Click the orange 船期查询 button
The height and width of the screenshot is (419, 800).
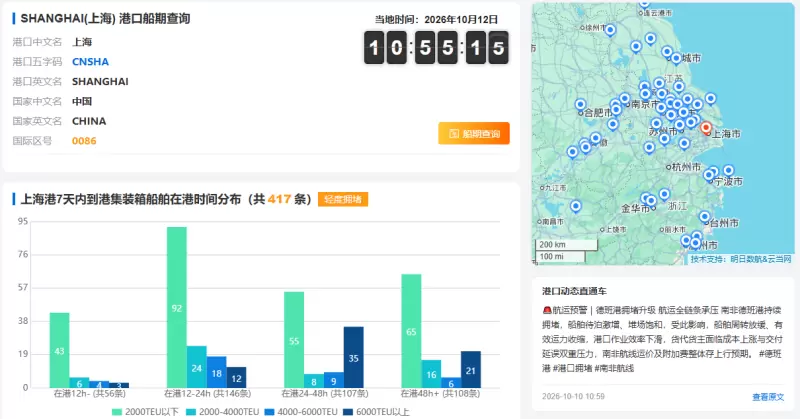pos(473,133)
